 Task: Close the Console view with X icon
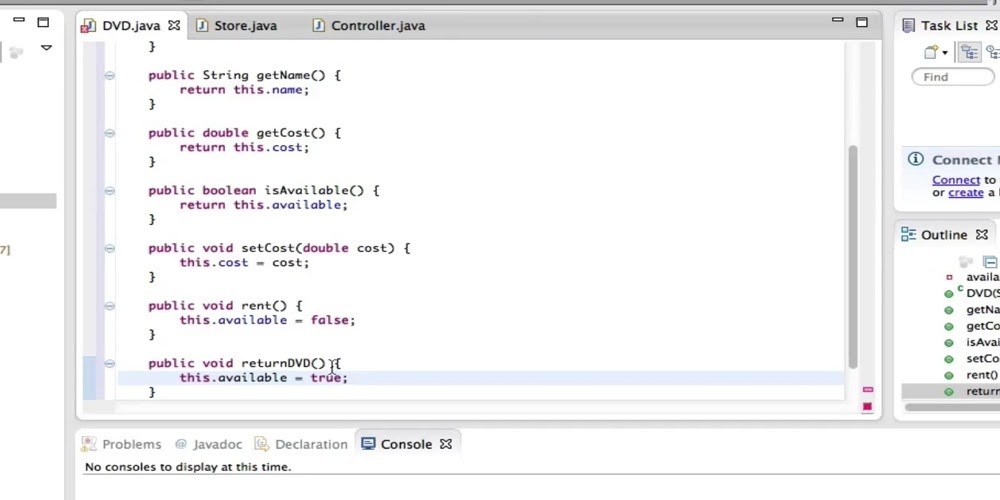(446, 444)
